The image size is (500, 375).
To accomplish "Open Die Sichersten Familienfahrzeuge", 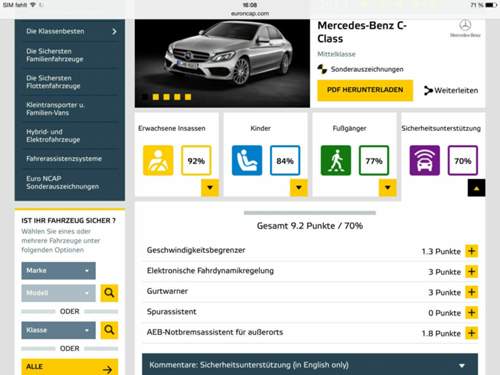I will click(x=70, y=55).
